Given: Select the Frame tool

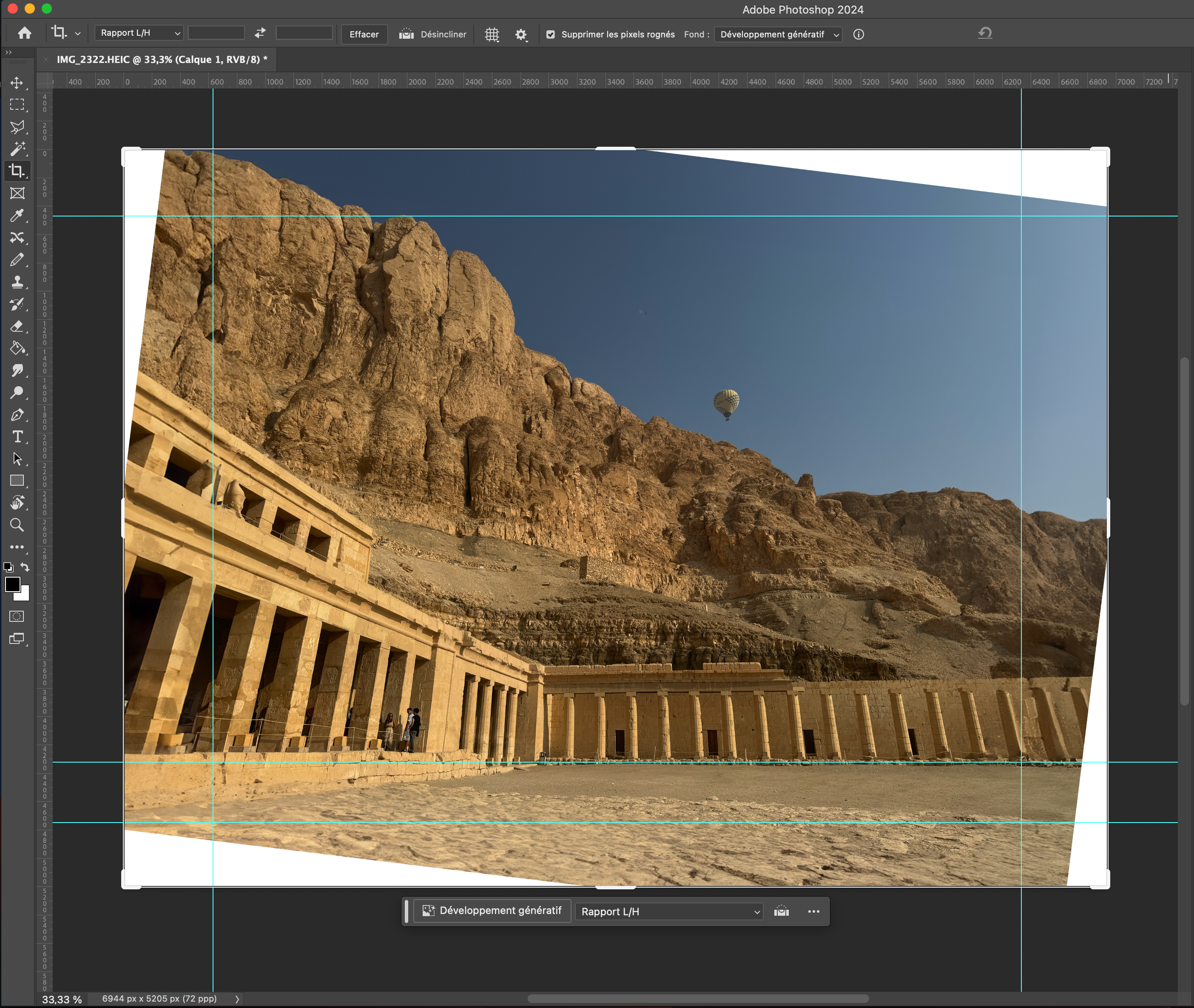Looking at the screenshot, I should [x=17, y=193].
